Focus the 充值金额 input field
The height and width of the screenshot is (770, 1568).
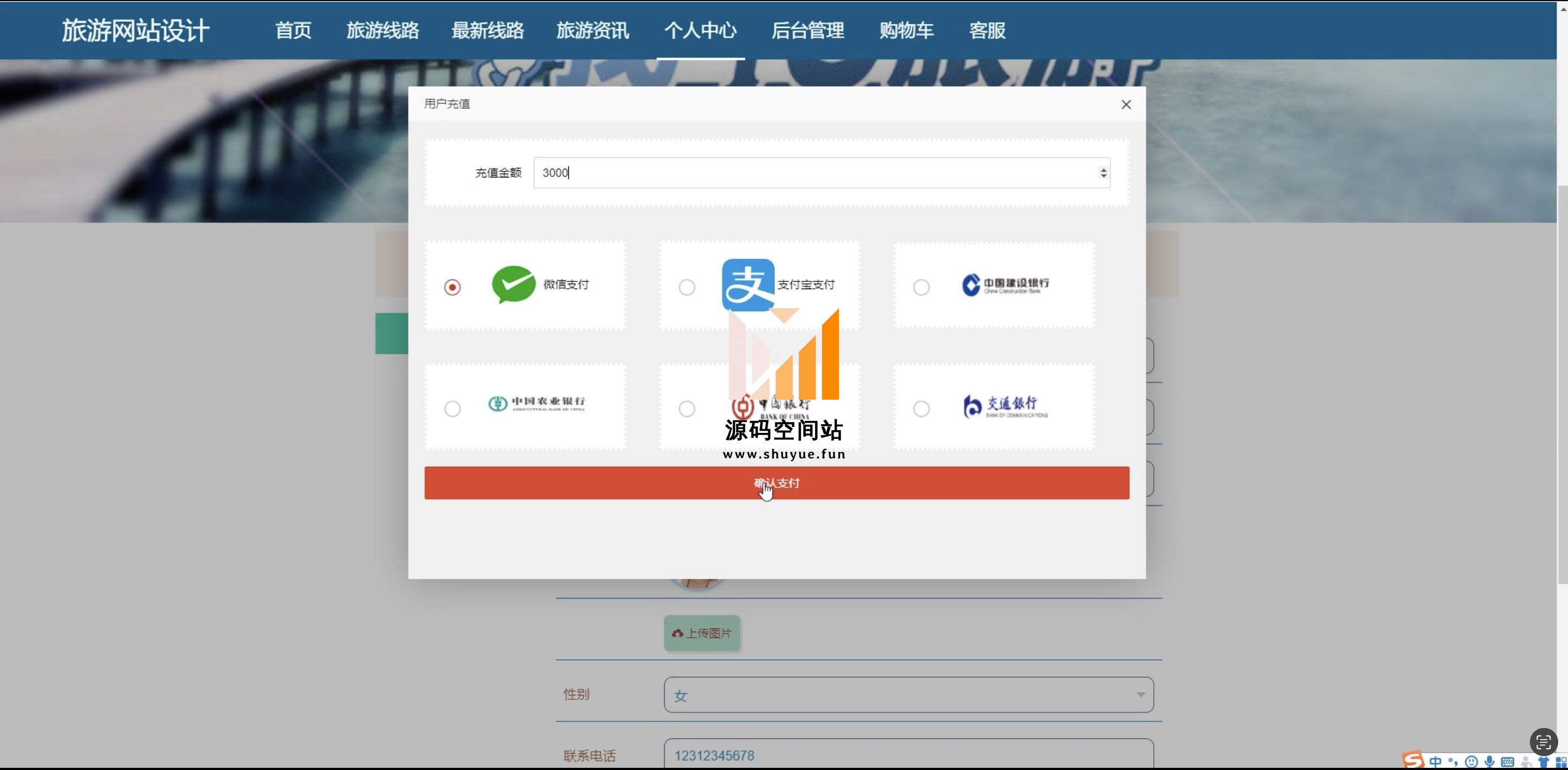click(x=822, y=173)
